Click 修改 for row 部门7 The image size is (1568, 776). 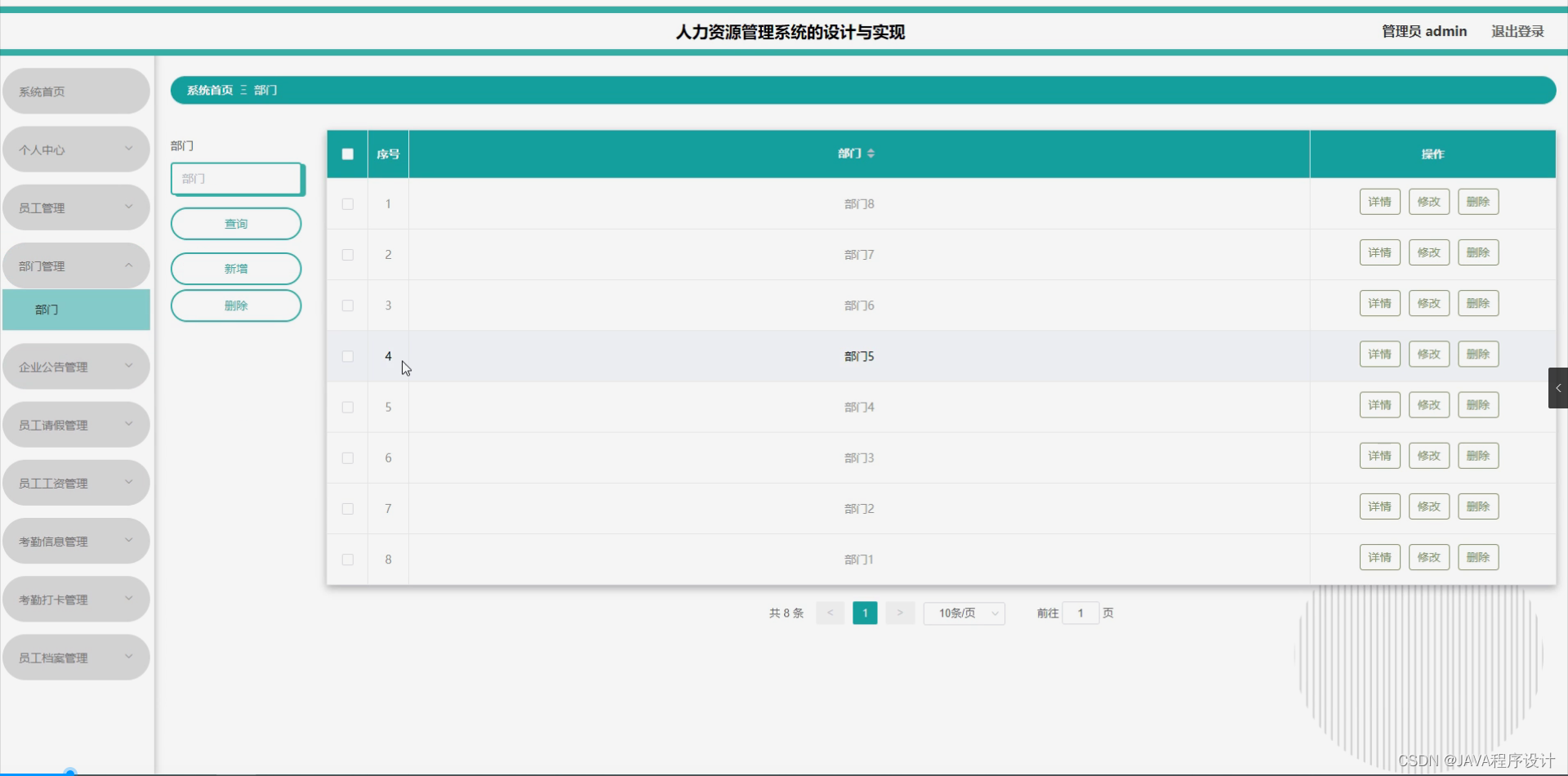(1429, 252)
